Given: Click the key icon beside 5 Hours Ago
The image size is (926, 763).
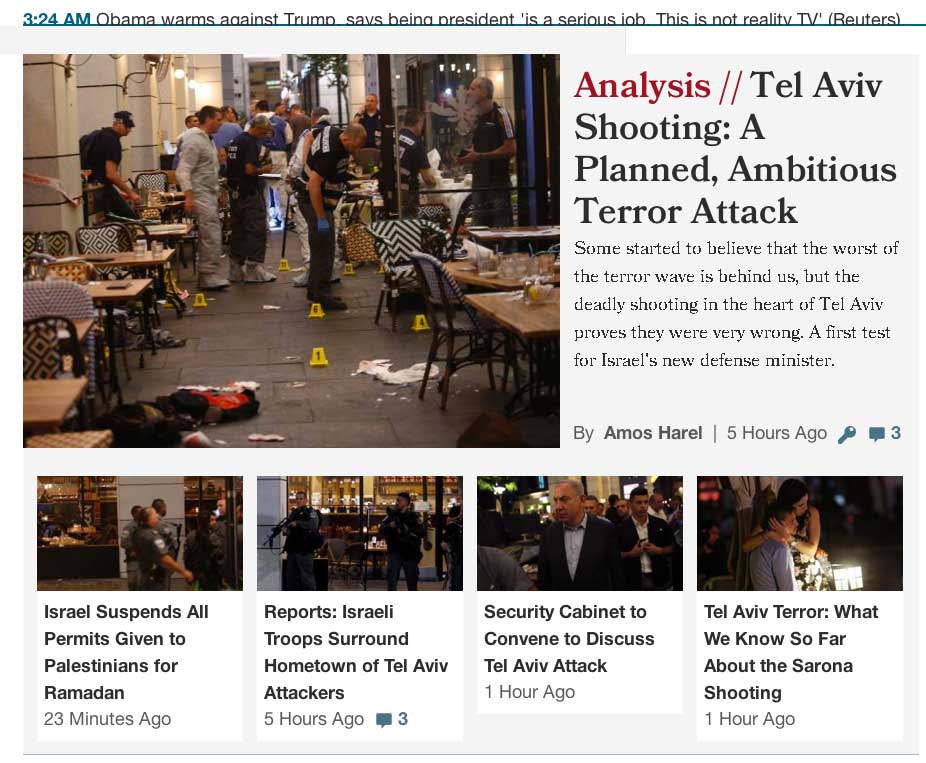Looking at the screenshot, I should [846, 435].
